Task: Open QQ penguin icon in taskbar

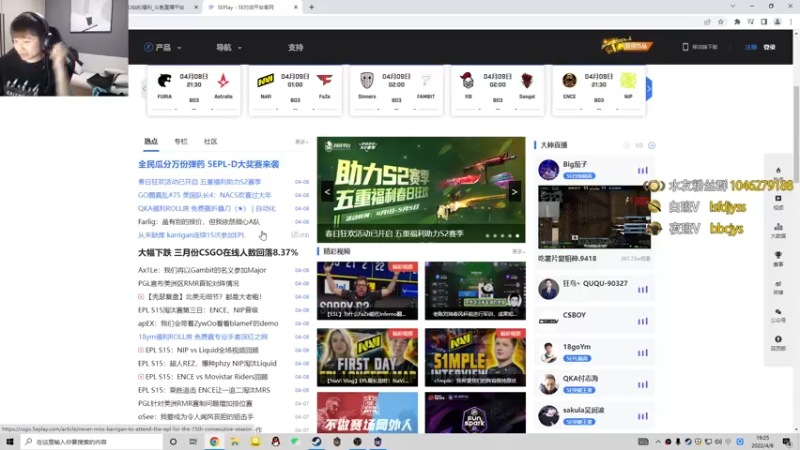Action: [276, 441]
